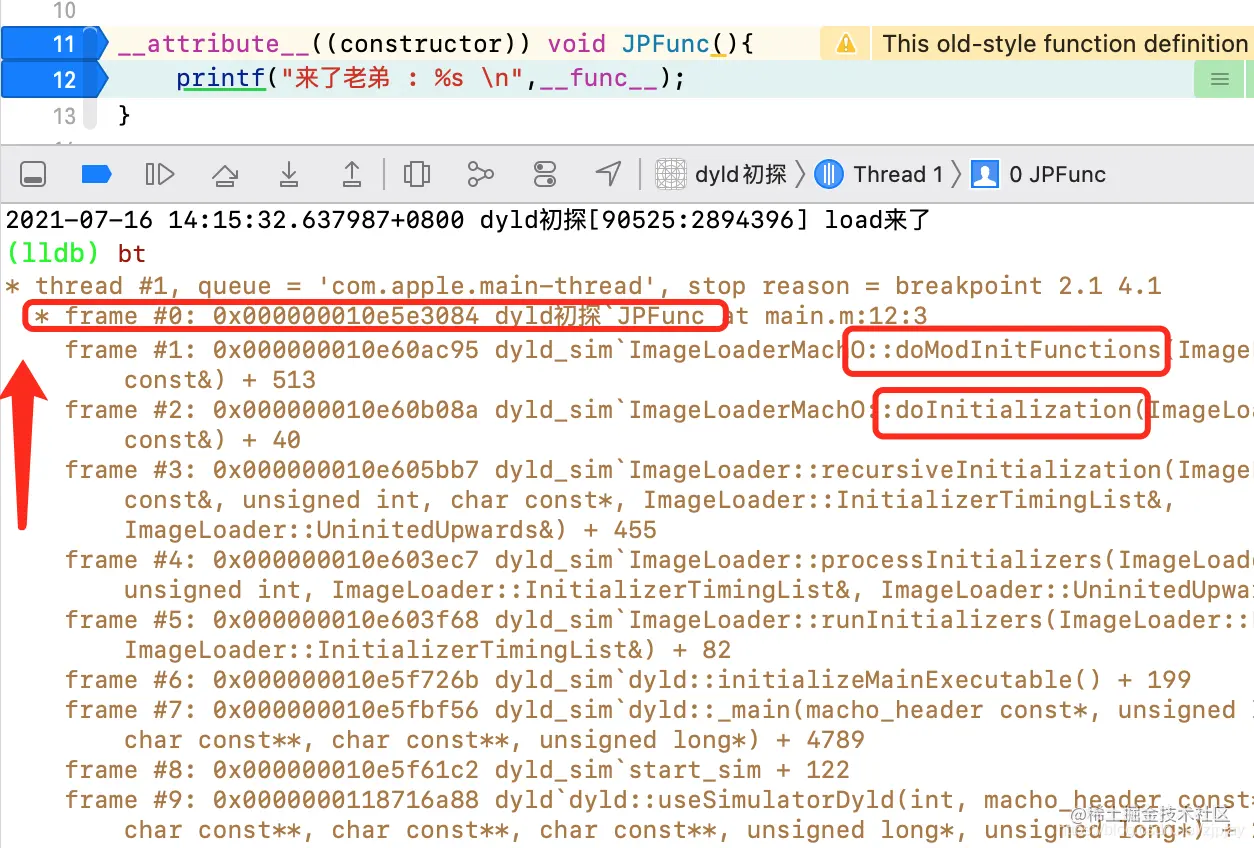1254x848 pixels.
Task: Click the (lldb) bt command line
Action: click(x=76, y=253)
